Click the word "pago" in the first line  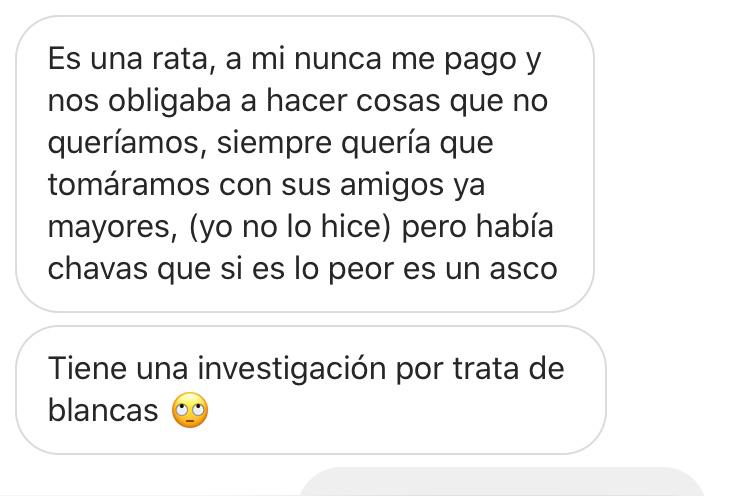pos(480,61)
